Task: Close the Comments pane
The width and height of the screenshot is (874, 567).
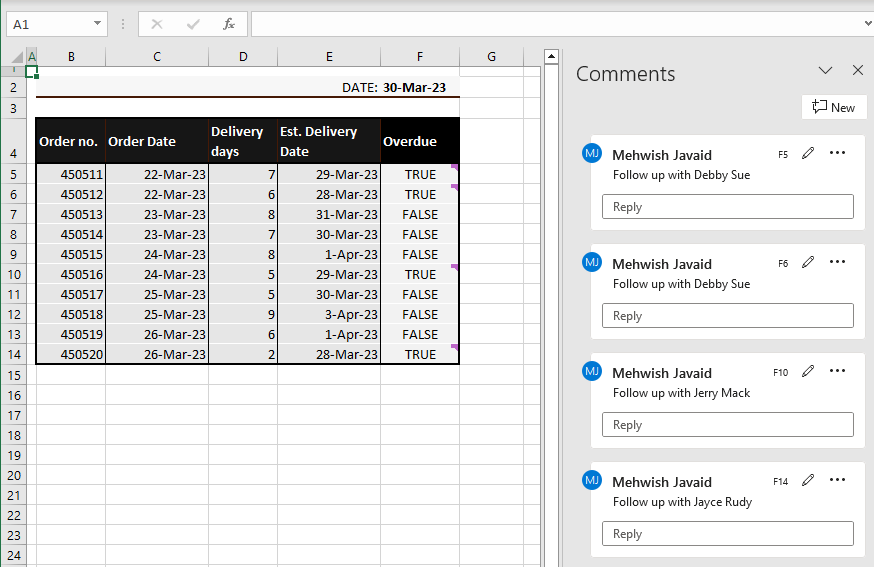Action: (857, 71)
